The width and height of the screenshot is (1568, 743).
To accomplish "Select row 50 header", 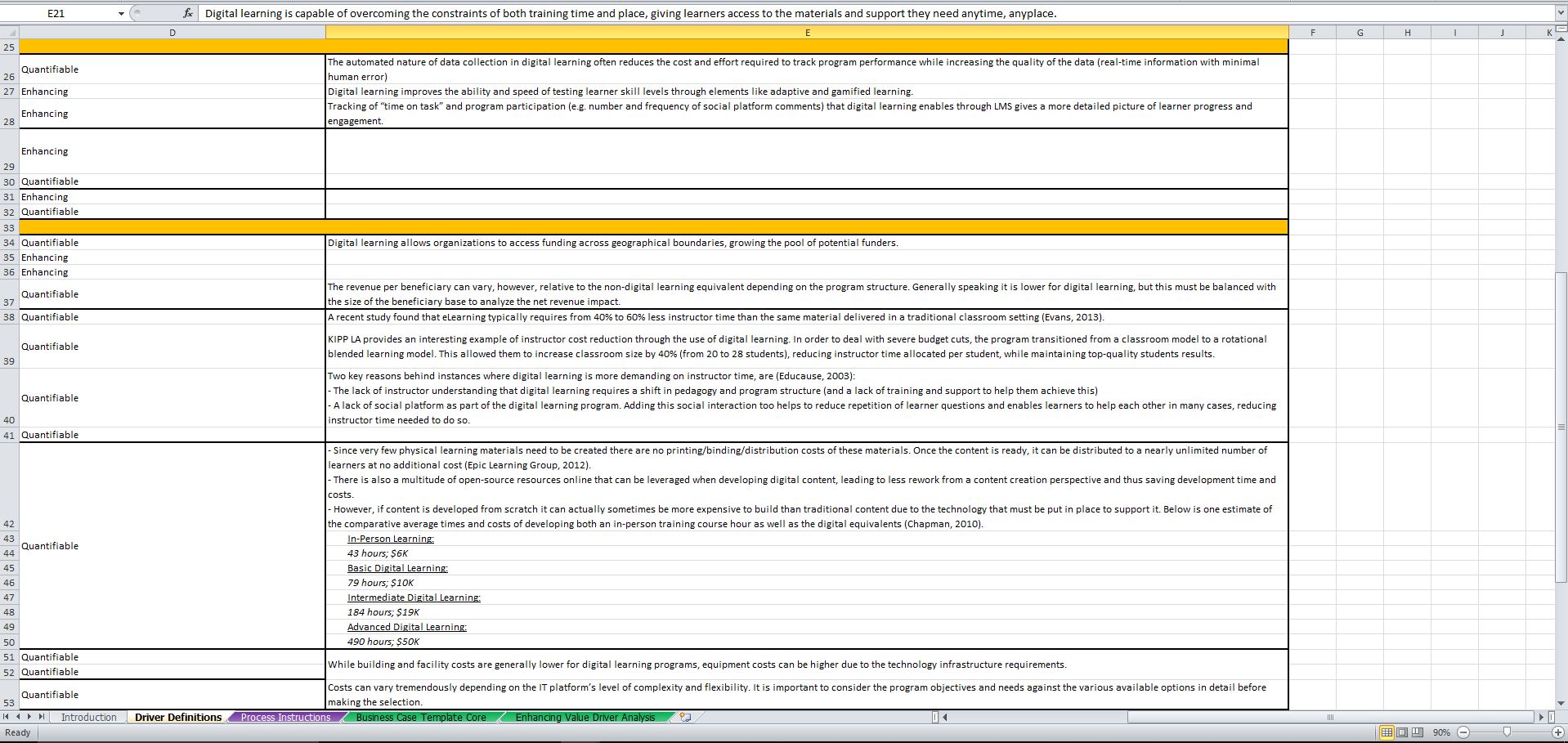I will click(x=9, y=642).
